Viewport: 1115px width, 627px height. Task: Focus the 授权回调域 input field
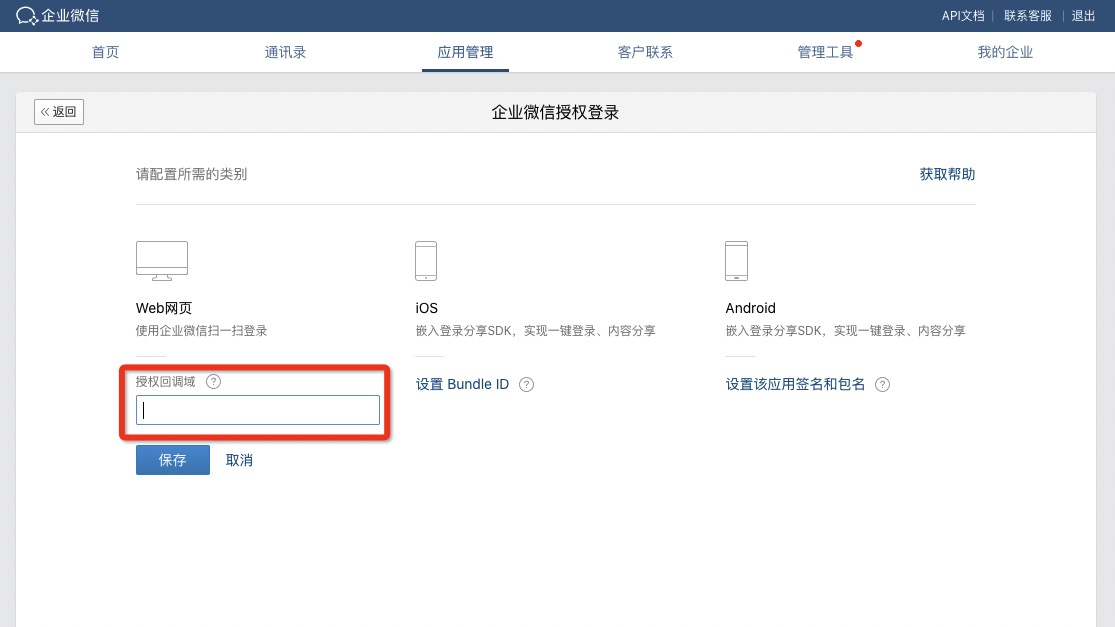pyautogui.click(x=258, y=410)
